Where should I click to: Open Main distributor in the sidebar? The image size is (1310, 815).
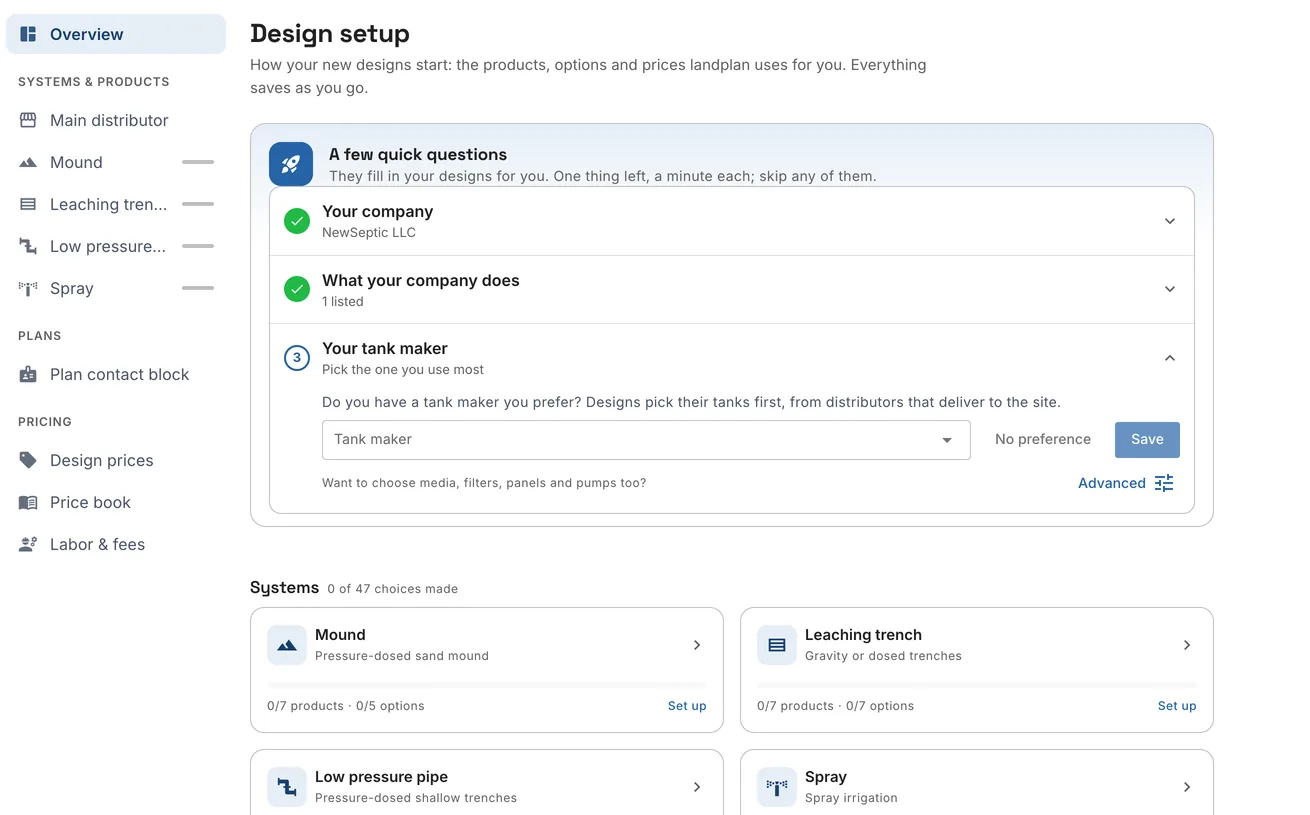tap(116, 120)
